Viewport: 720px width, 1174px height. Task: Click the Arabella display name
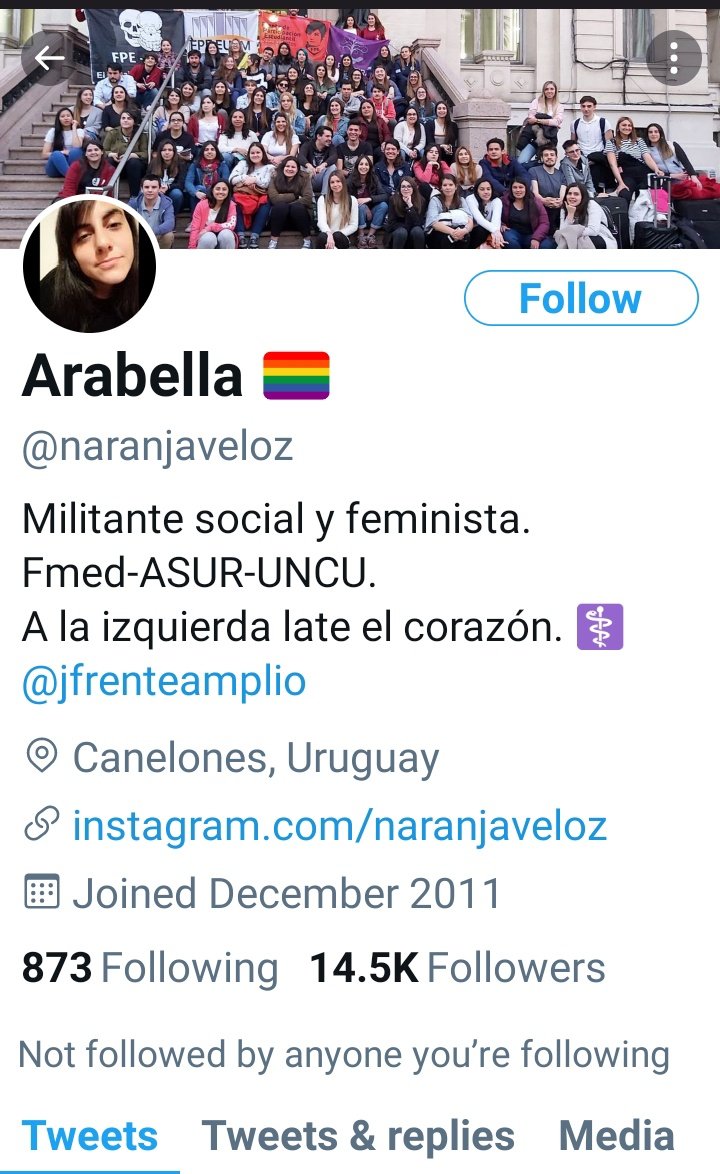(x=132, y=375)
